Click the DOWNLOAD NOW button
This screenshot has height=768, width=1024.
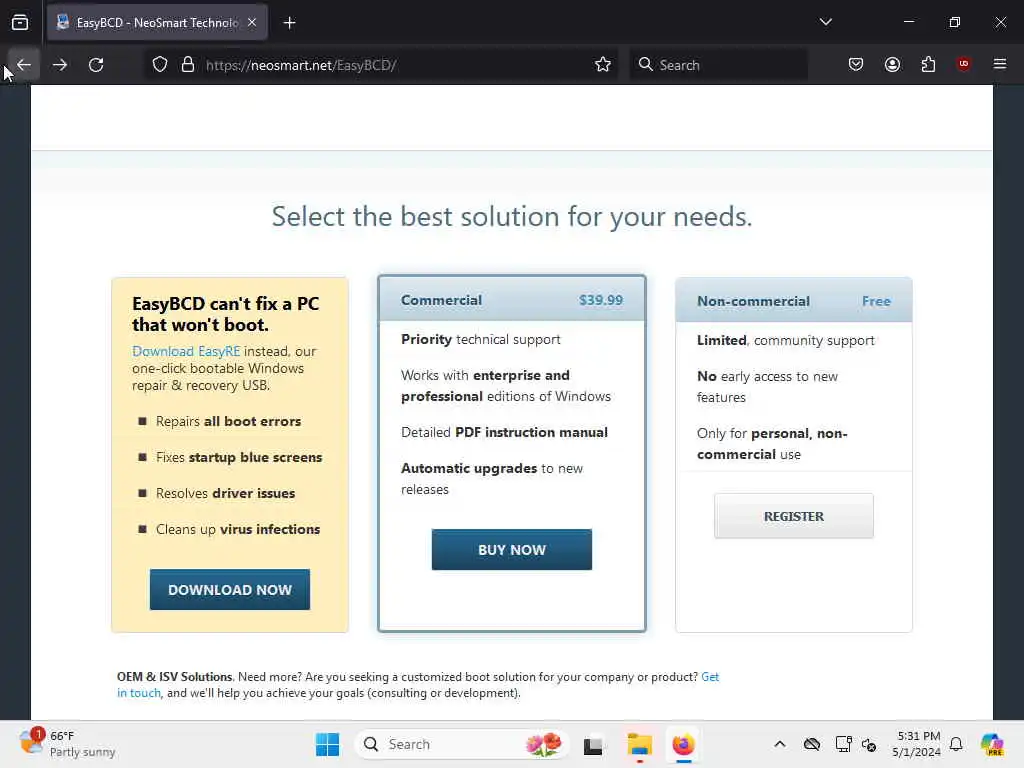(230, 590)
